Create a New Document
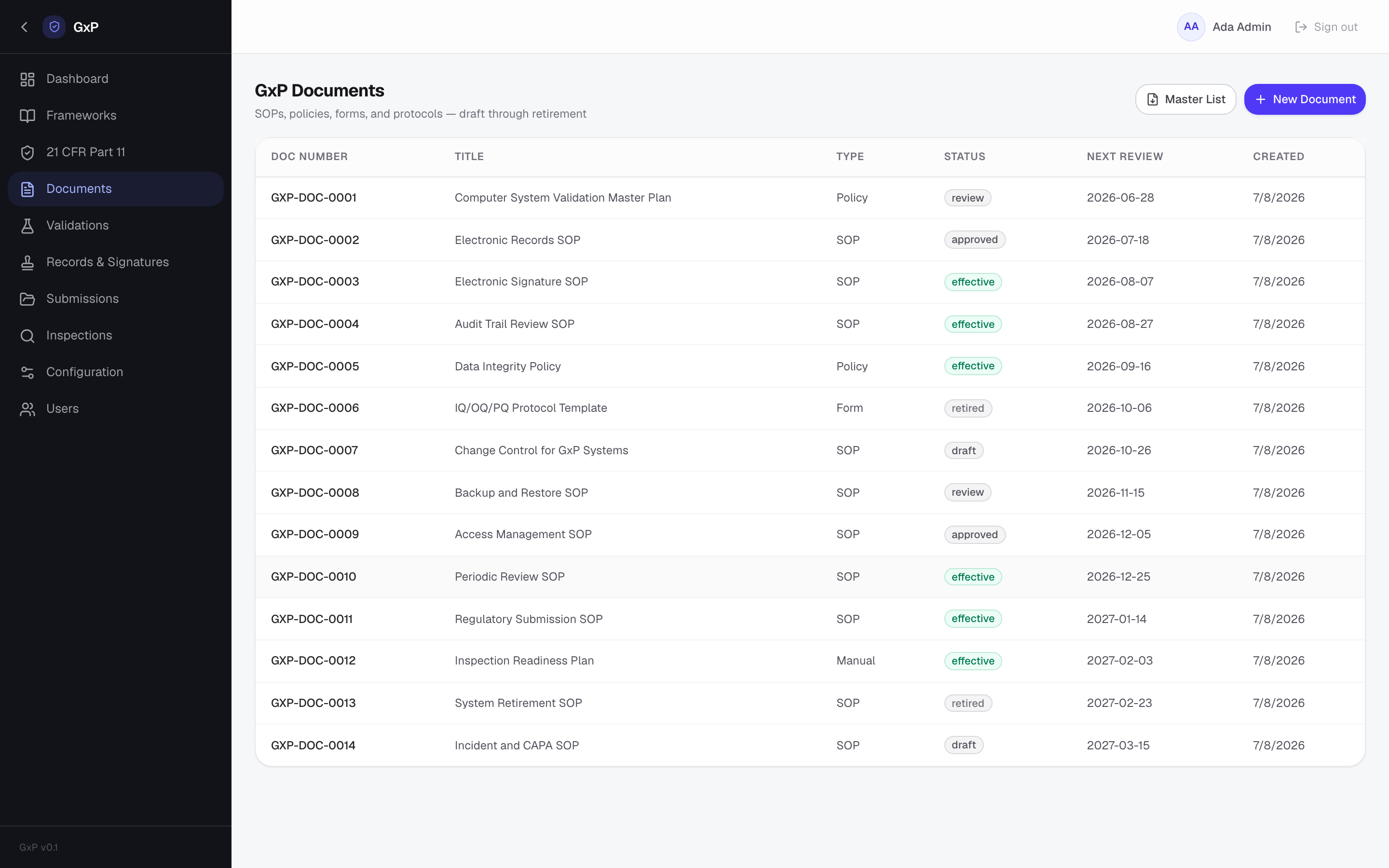The height and width of the screenshot is (868, 1389). [x=1305, y=99]
